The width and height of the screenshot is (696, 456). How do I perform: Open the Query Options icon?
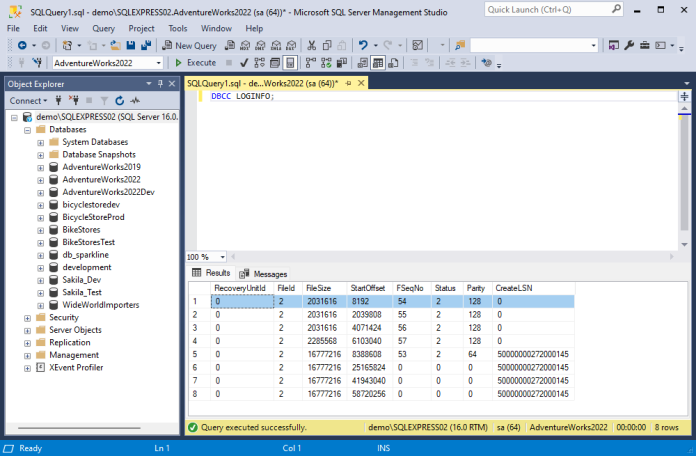point(275,63)
